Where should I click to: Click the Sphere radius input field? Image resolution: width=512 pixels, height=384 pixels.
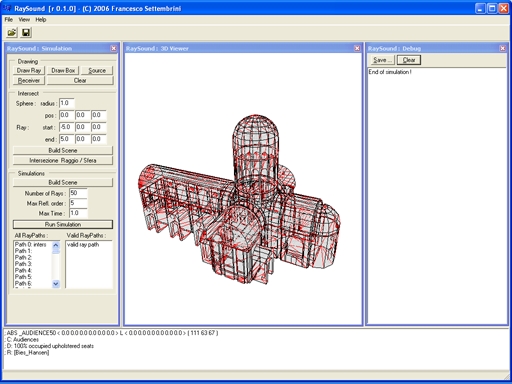[x=67, y=103]
